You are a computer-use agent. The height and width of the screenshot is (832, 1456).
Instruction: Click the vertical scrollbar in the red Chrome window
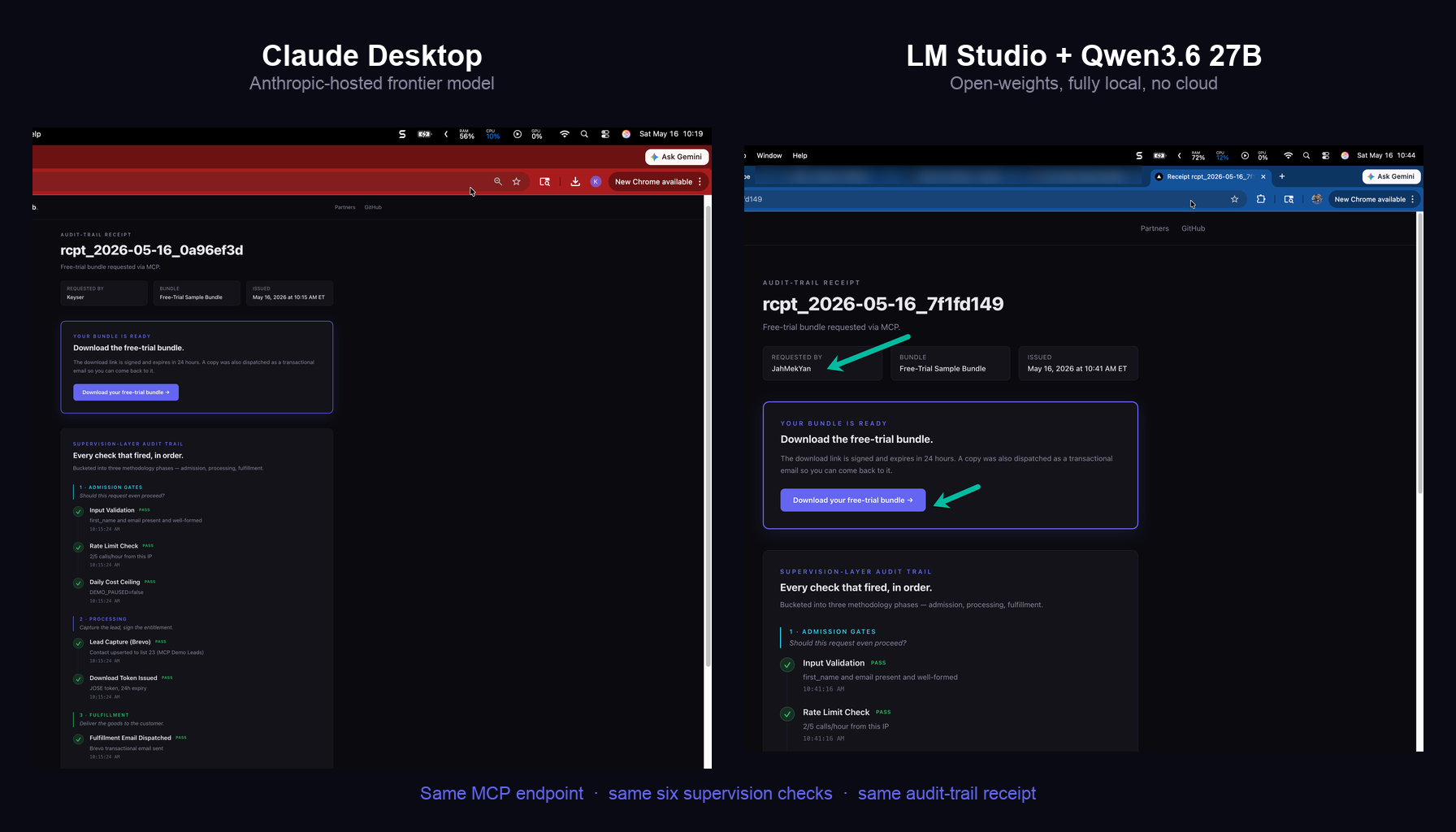click(x=708, y=435)
